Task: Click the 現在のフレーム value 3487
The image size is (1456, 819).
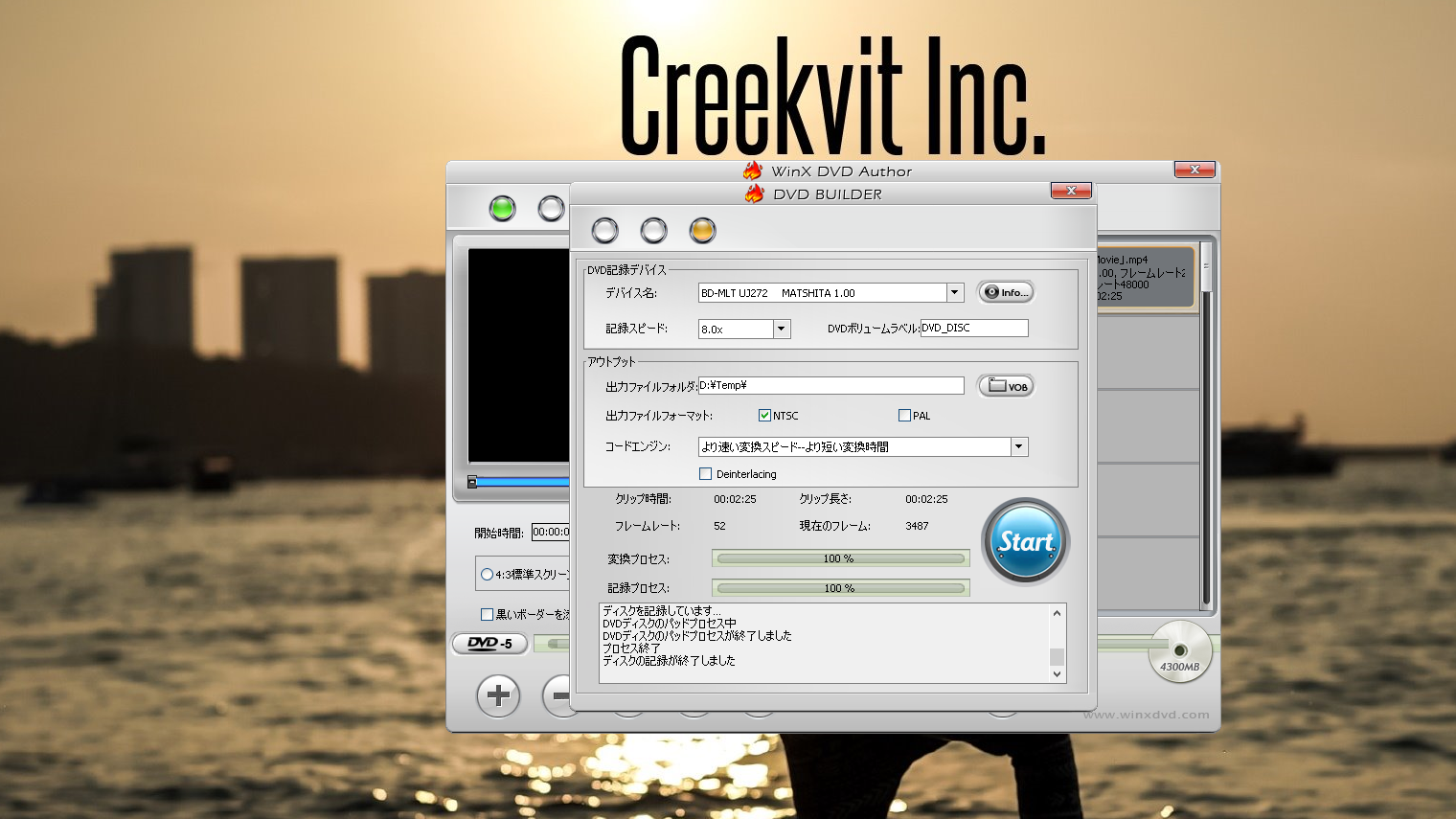Action: 917,526
